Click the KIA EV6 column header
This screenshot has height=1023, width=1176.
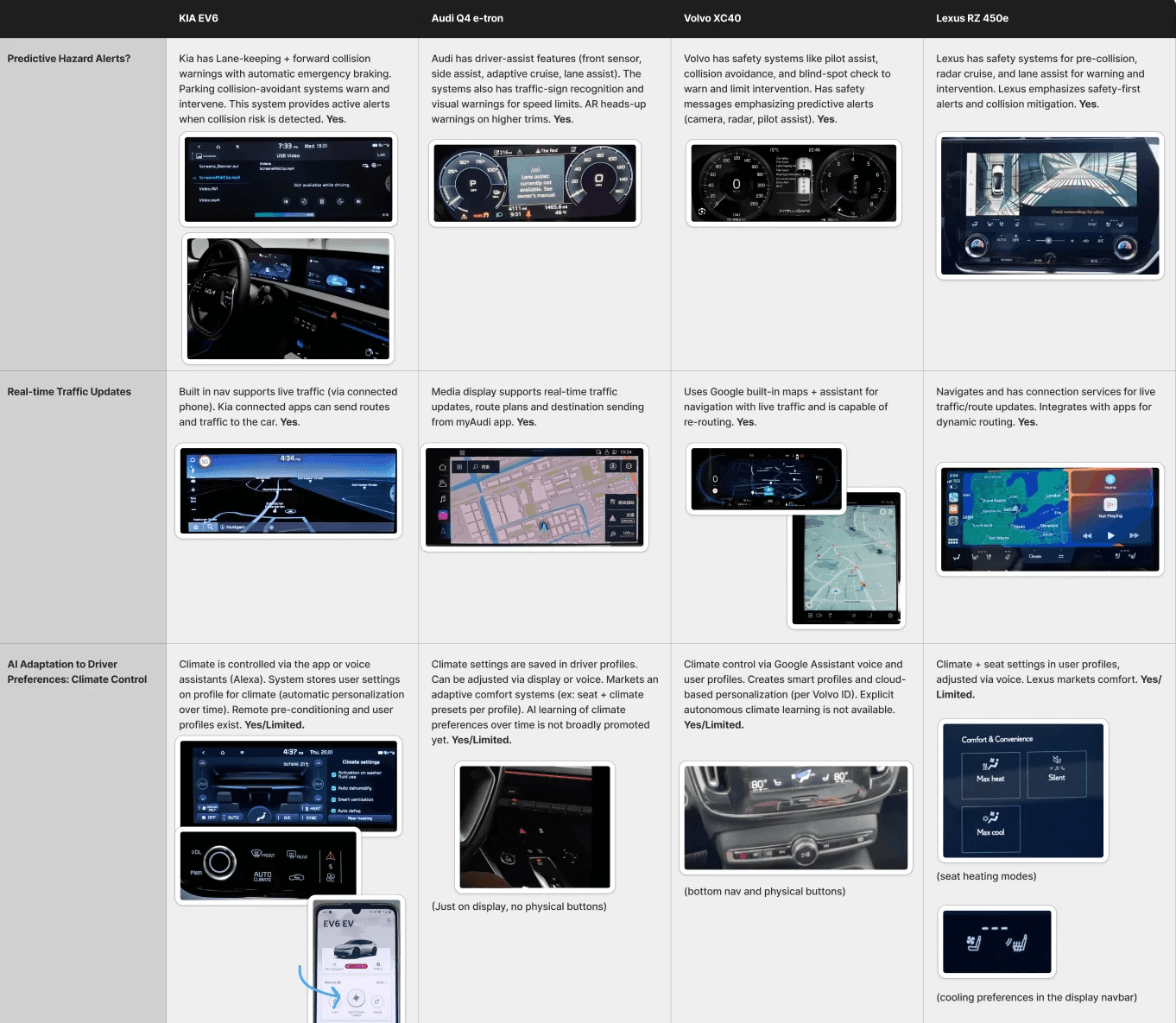[199, 18]
